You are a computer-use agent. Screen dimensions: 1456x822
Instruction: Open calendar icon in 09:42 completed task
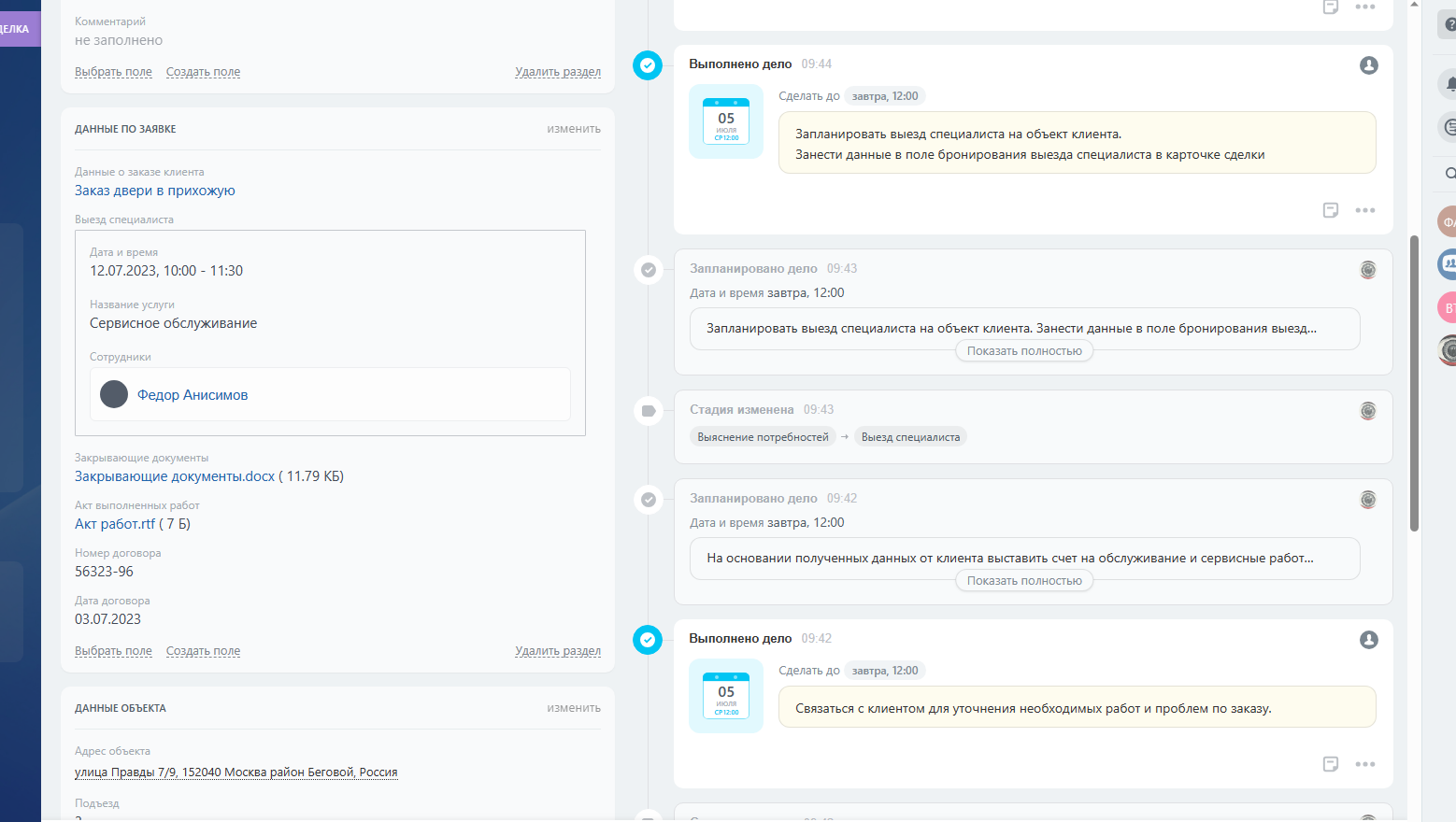click(726, 696)
